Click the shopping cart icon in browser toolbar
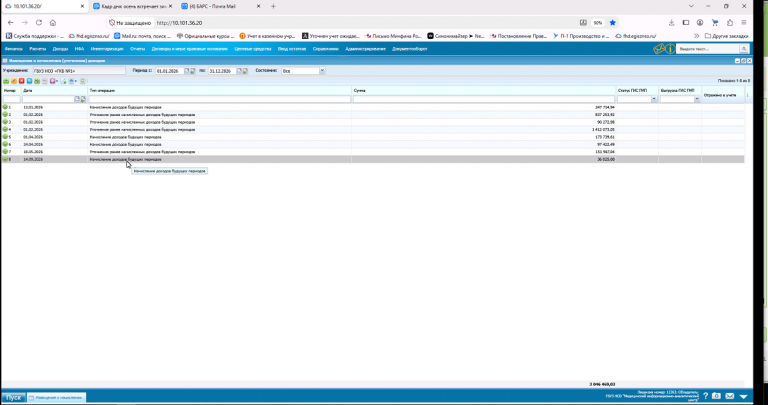 tap(715, 23)
